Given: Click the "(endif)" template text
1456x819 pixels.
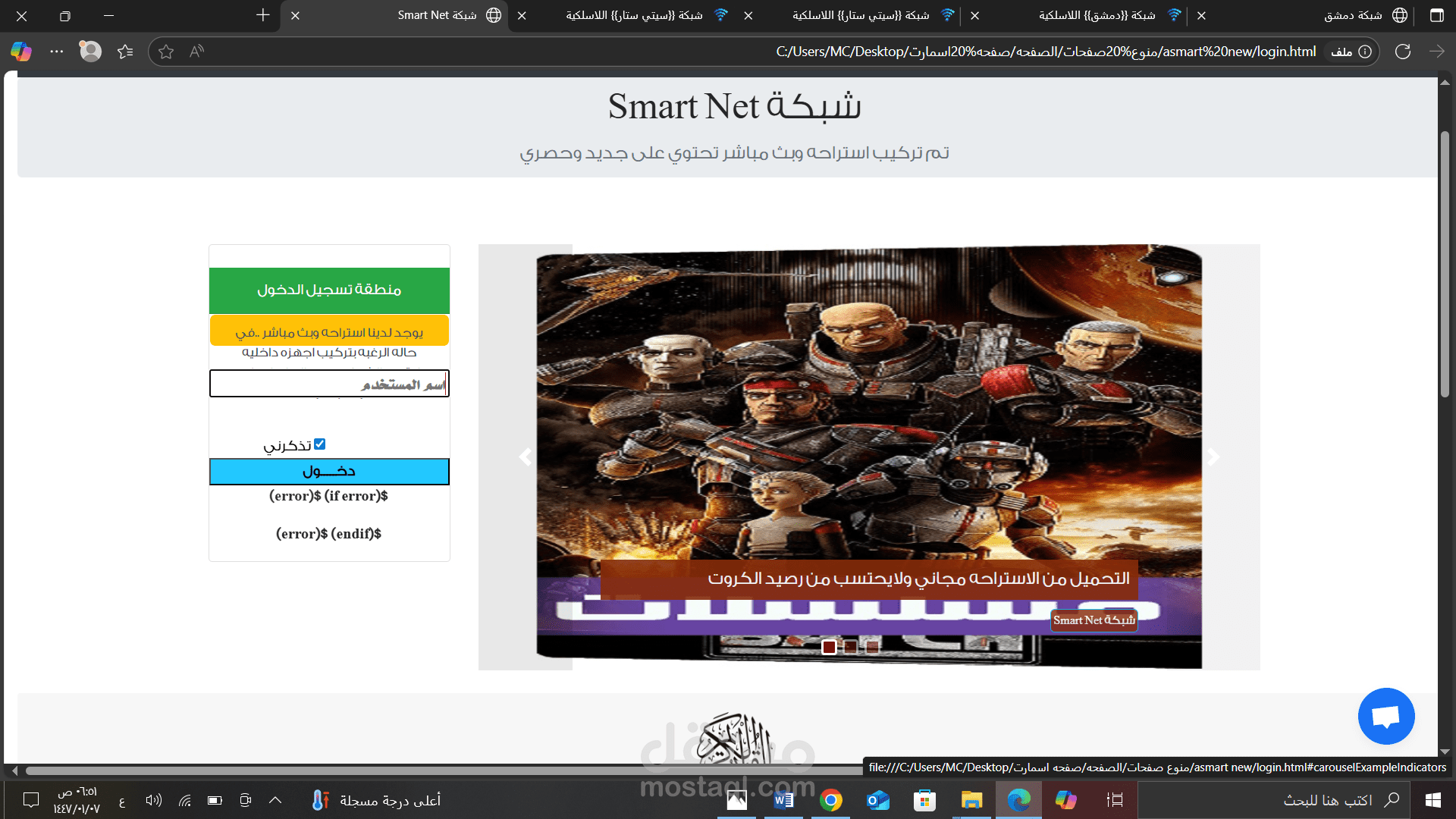Looking at the screenshot, I should pos(356,534).
